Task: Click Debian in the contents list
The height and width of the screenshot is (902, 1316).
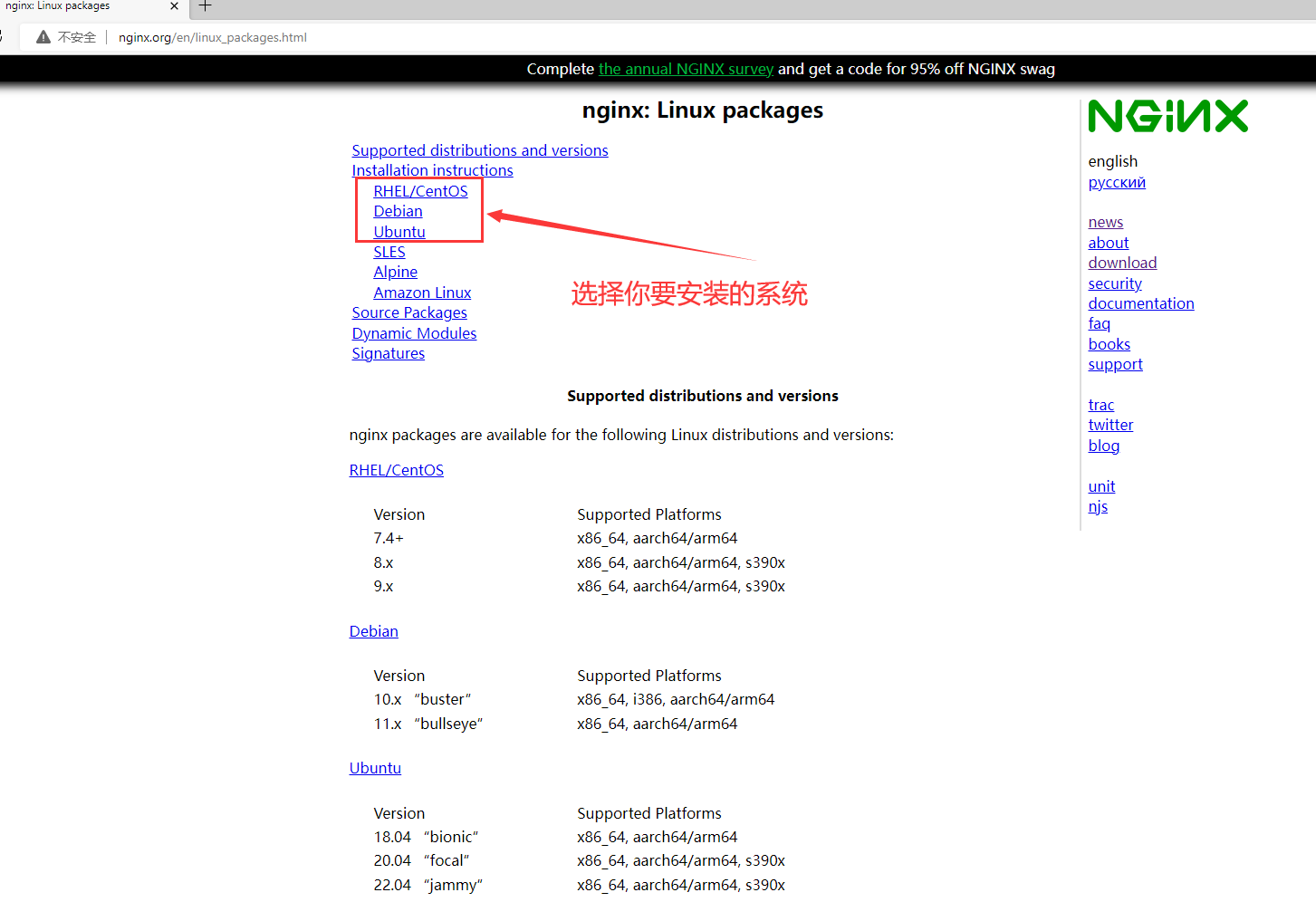Action: click(x=398, y=211)
